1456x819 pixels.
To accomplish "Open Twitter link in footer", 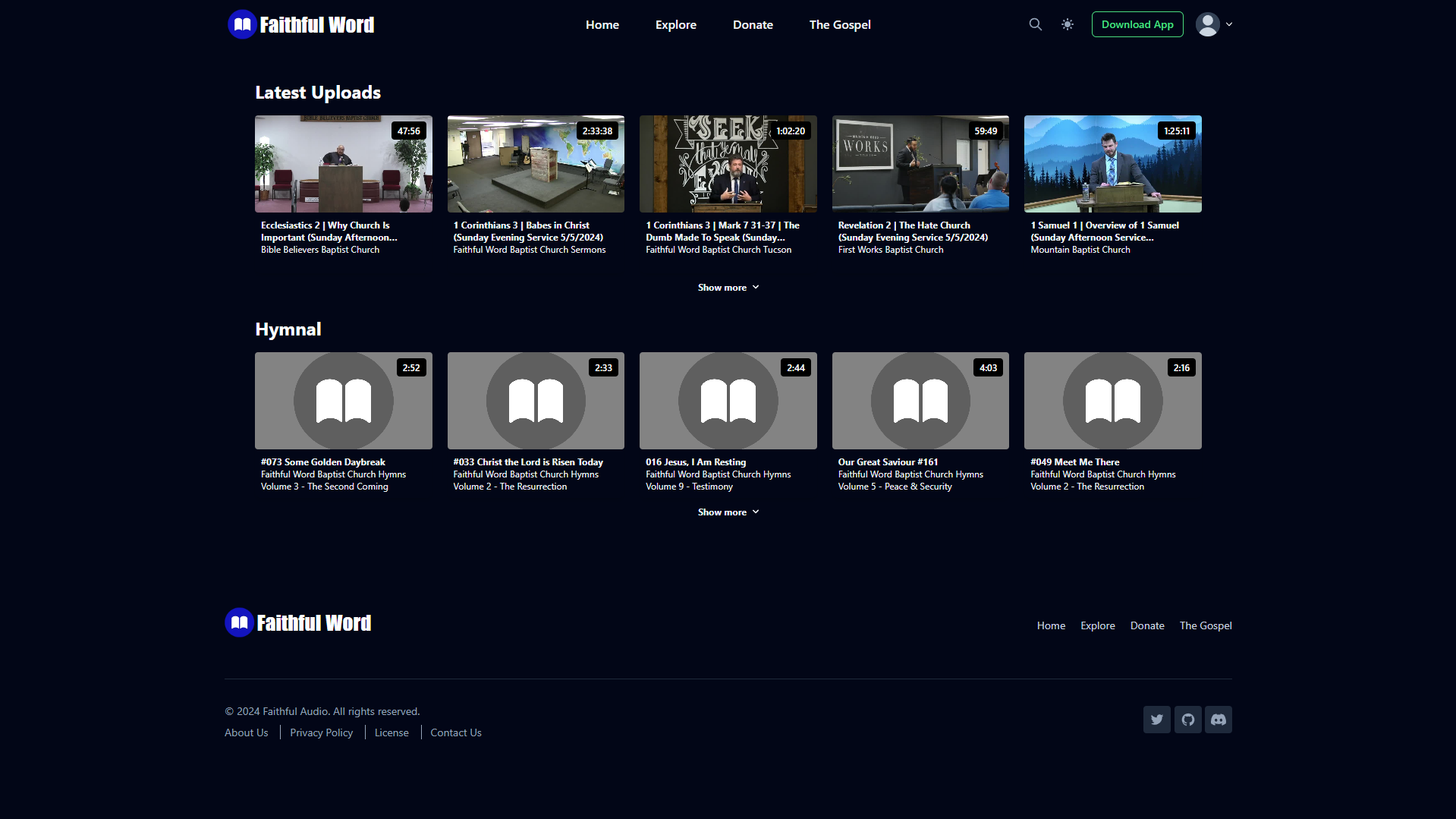I will (1156, 720).
